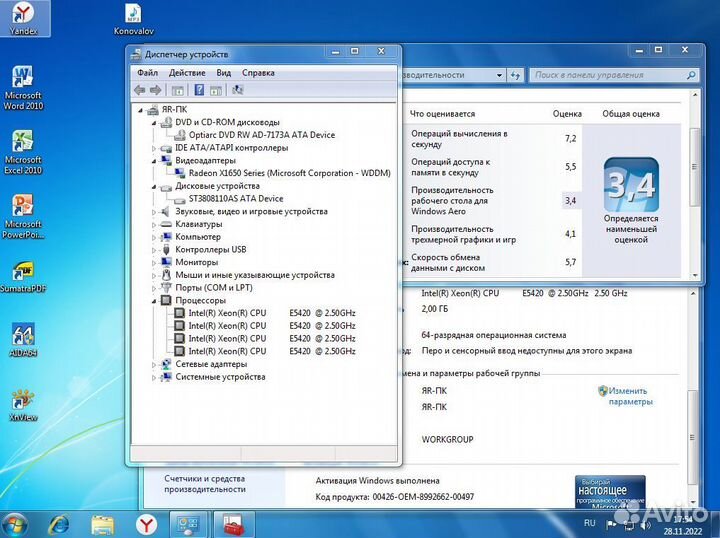Collapse the Дисковые устройства node
The height and width of the screenshot is (538, 720).
(154, 186)
